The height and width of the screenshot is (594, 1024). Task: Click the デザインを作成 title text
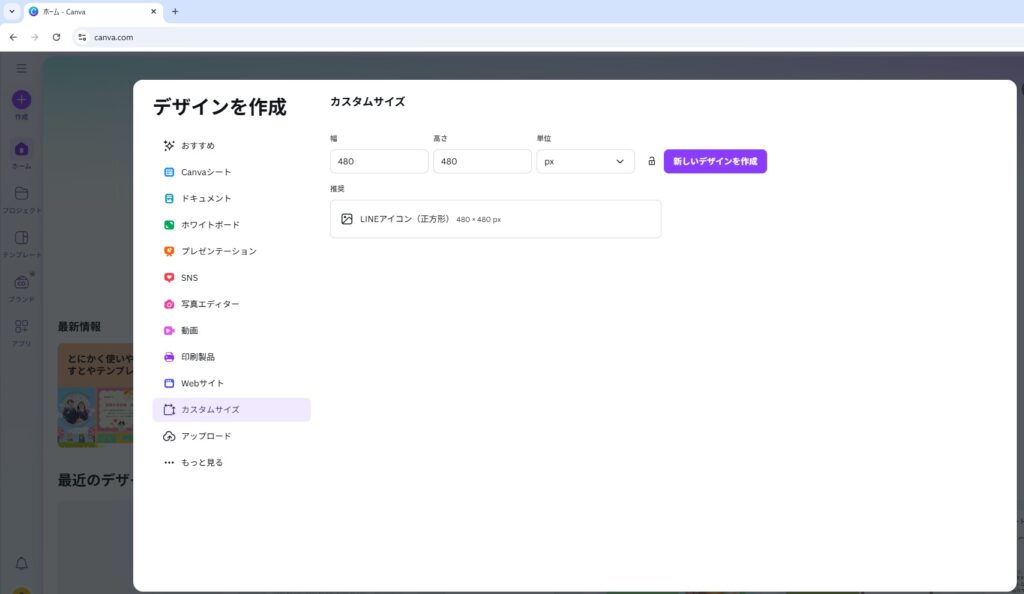tap(219, 107)
